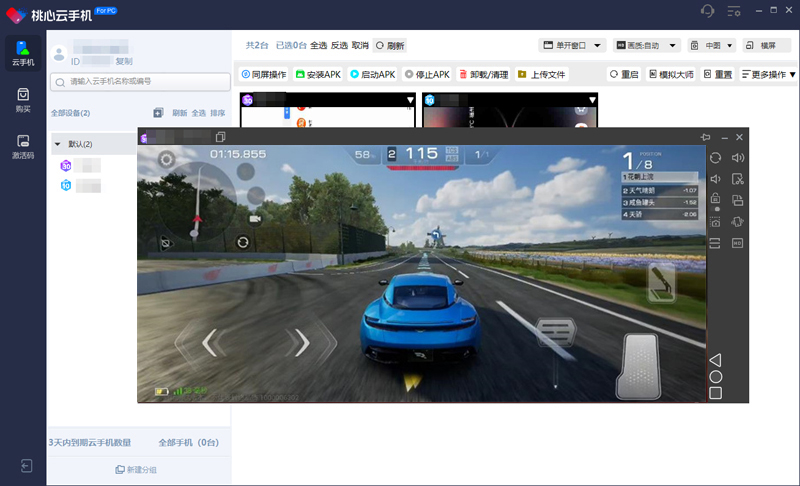
Task: Click 全选 in the top selection bar
Action: pos(318,45)
